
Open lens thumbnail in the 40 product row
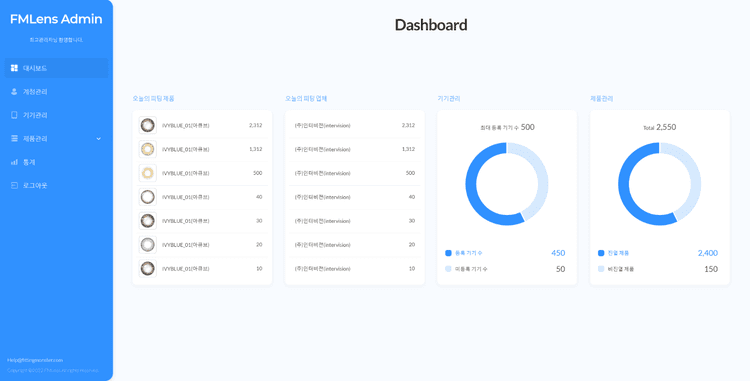[x=147, y=197]
